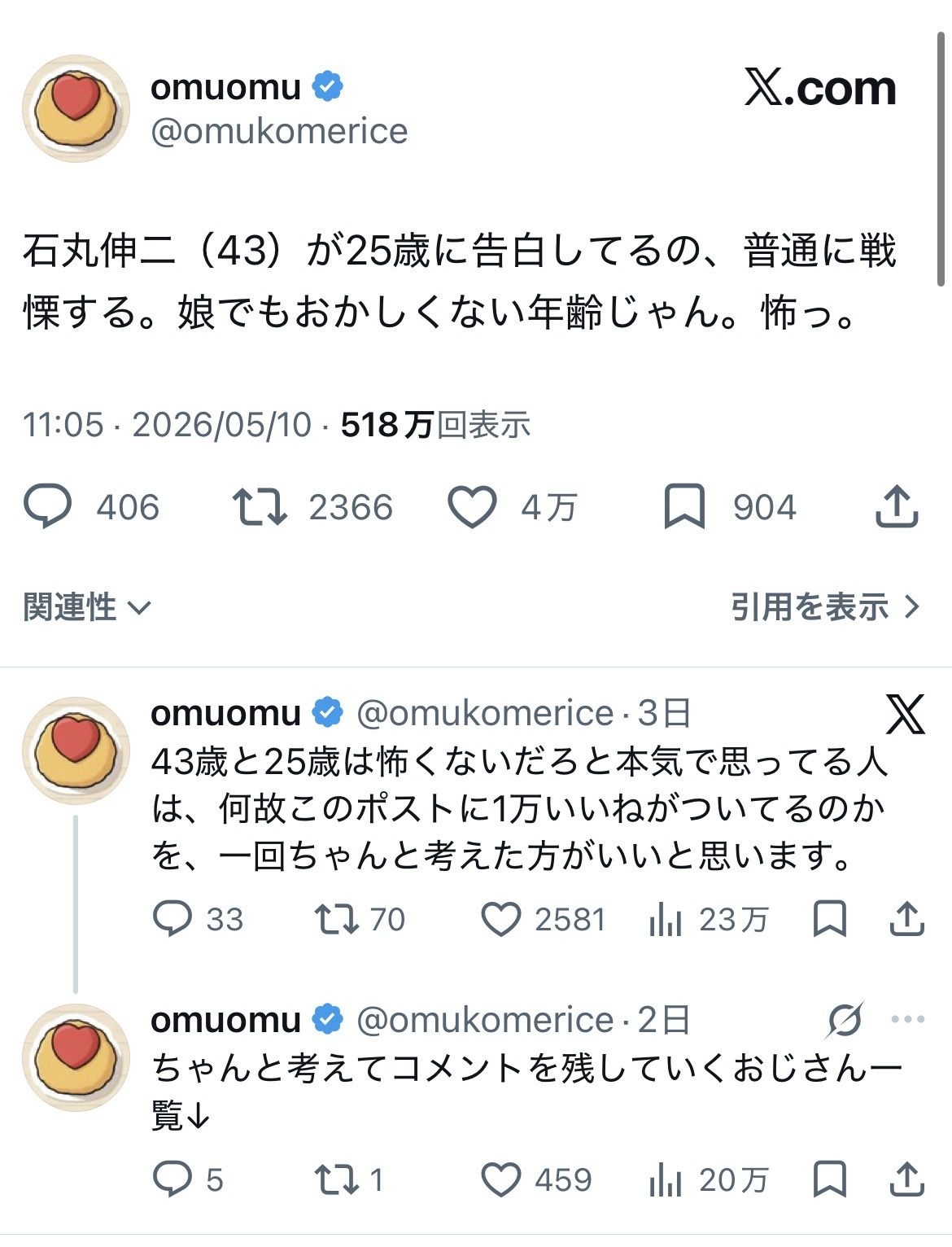Bookmark the 3日 reply post
This screenshot has width=952, height=1247.
tap(830, 919)
